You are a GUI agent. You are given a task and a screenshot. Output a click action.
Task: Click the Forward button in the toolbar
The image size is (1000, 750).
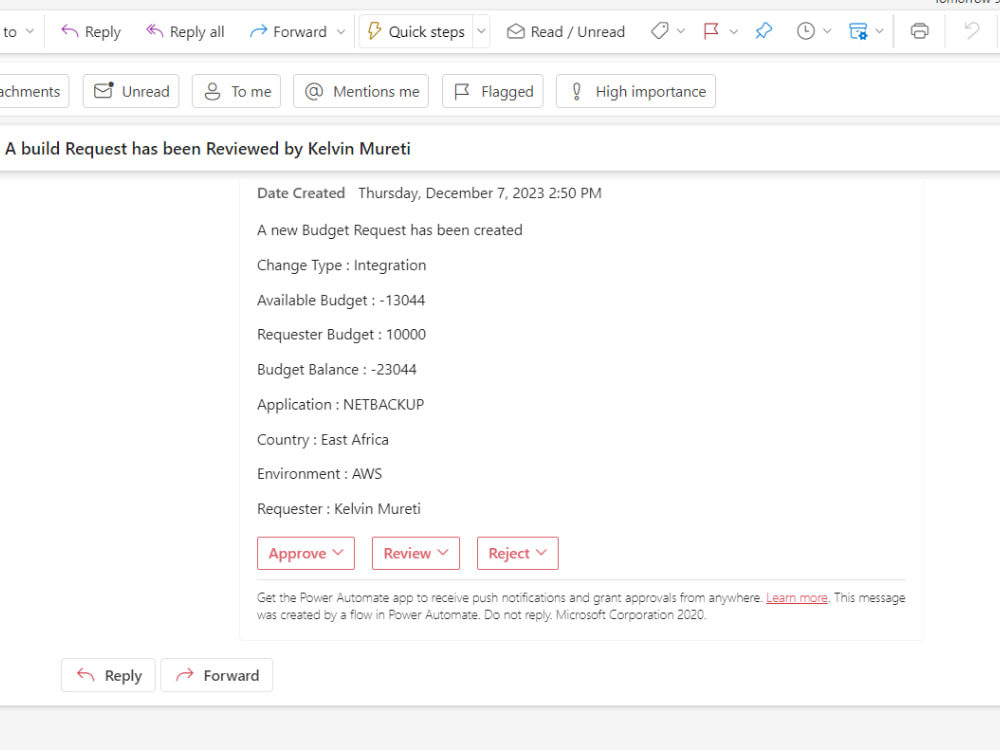point(288,32)
